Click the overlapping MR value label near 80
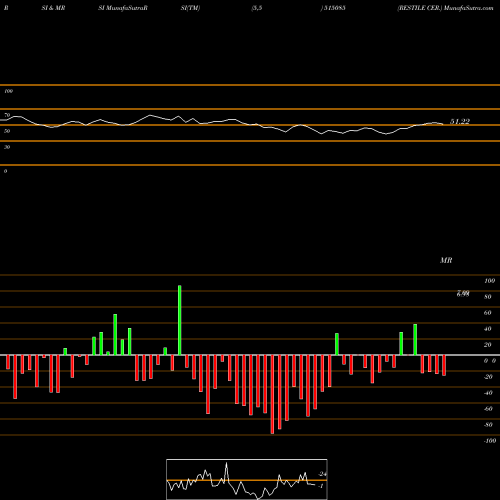This screenshot has height=500, width=500. click(x=463, y=294)
